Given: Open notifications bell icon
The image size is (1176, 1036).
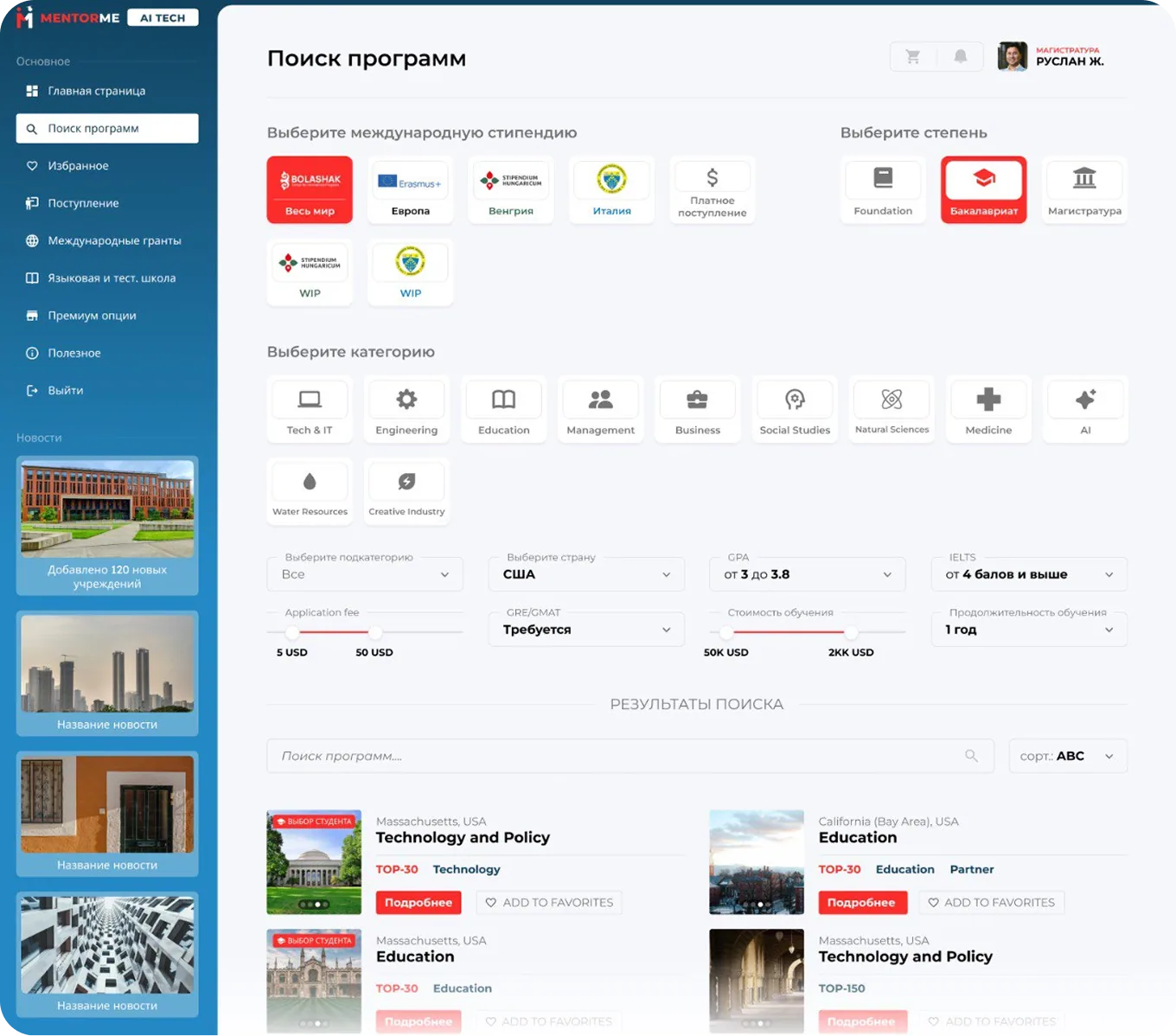Looking at the screenshot, I should [x=960, y=57].
